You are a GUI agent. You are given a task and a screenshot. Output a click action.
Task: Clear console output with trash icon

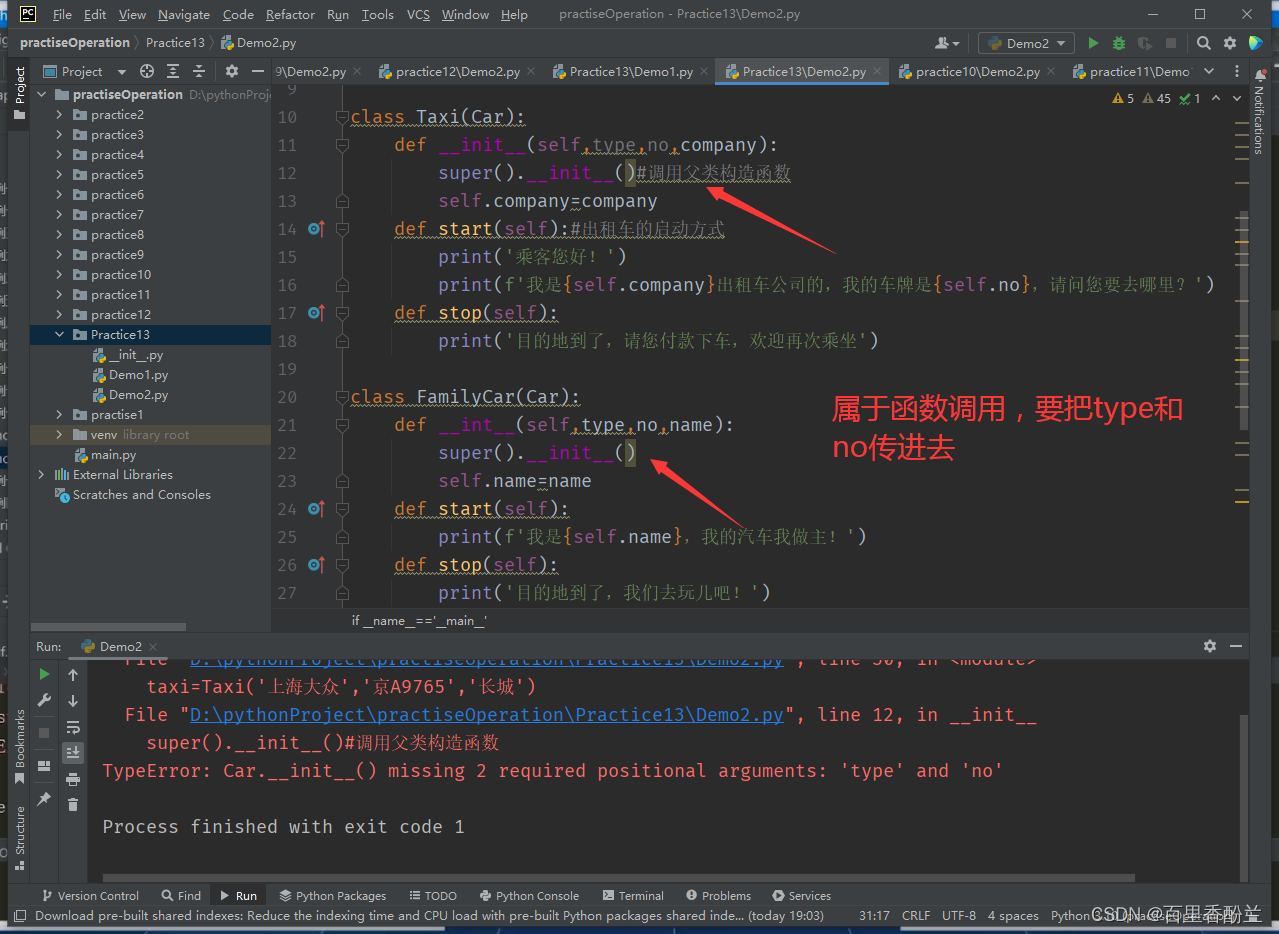point(73,804)
